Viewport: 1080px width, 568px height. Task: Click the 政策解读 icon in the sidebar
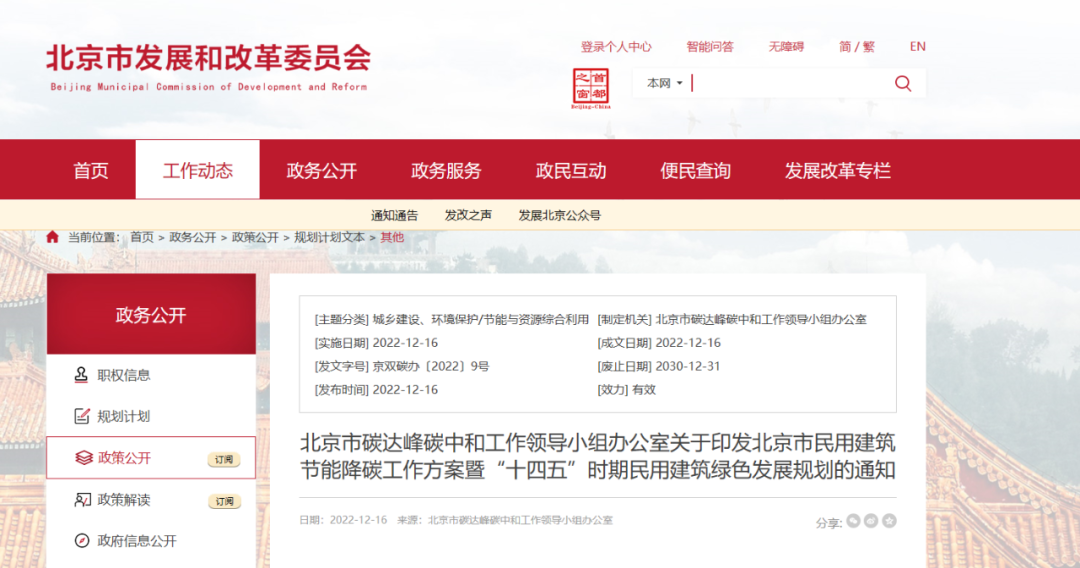[82, 500]
